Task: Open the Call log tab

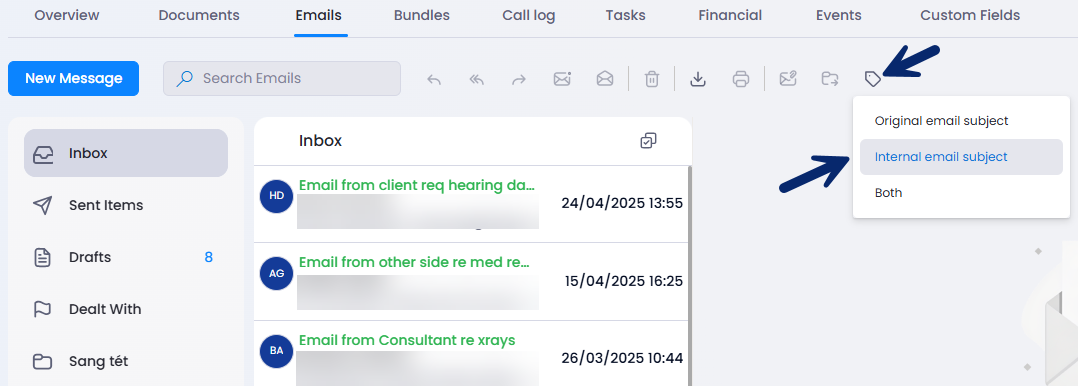Action: tap(529, 15)
